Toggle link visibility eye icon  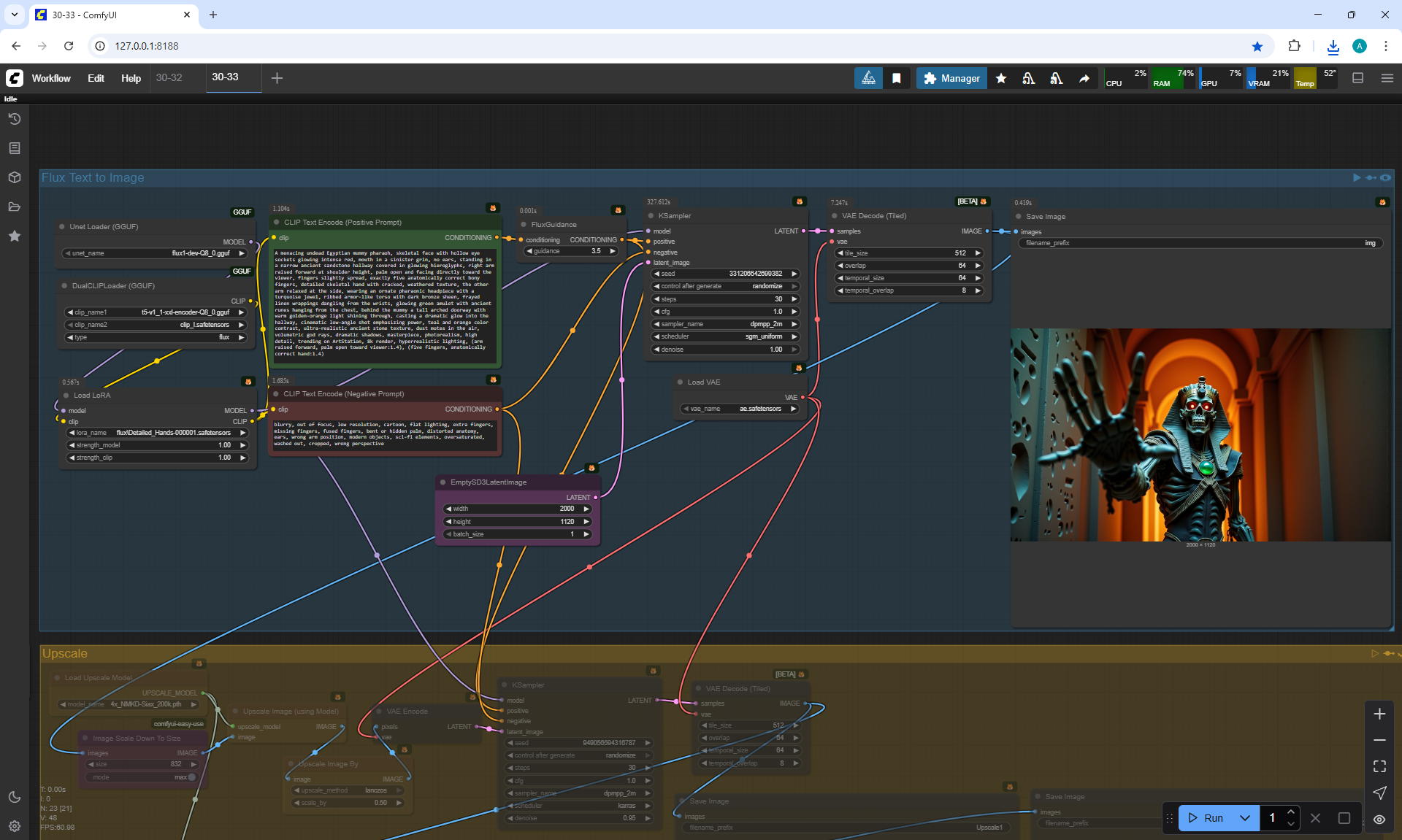pyautogui.click(x=1379, y=819)
